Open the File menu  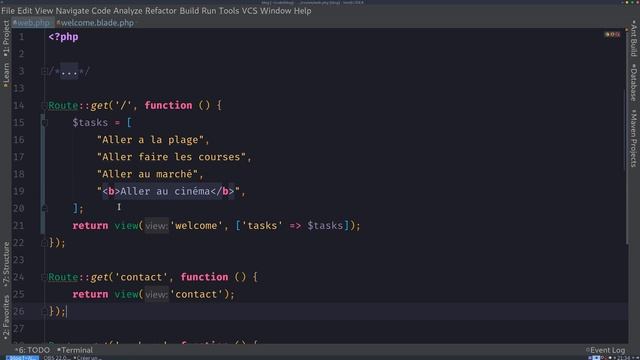tap(8, 11)
